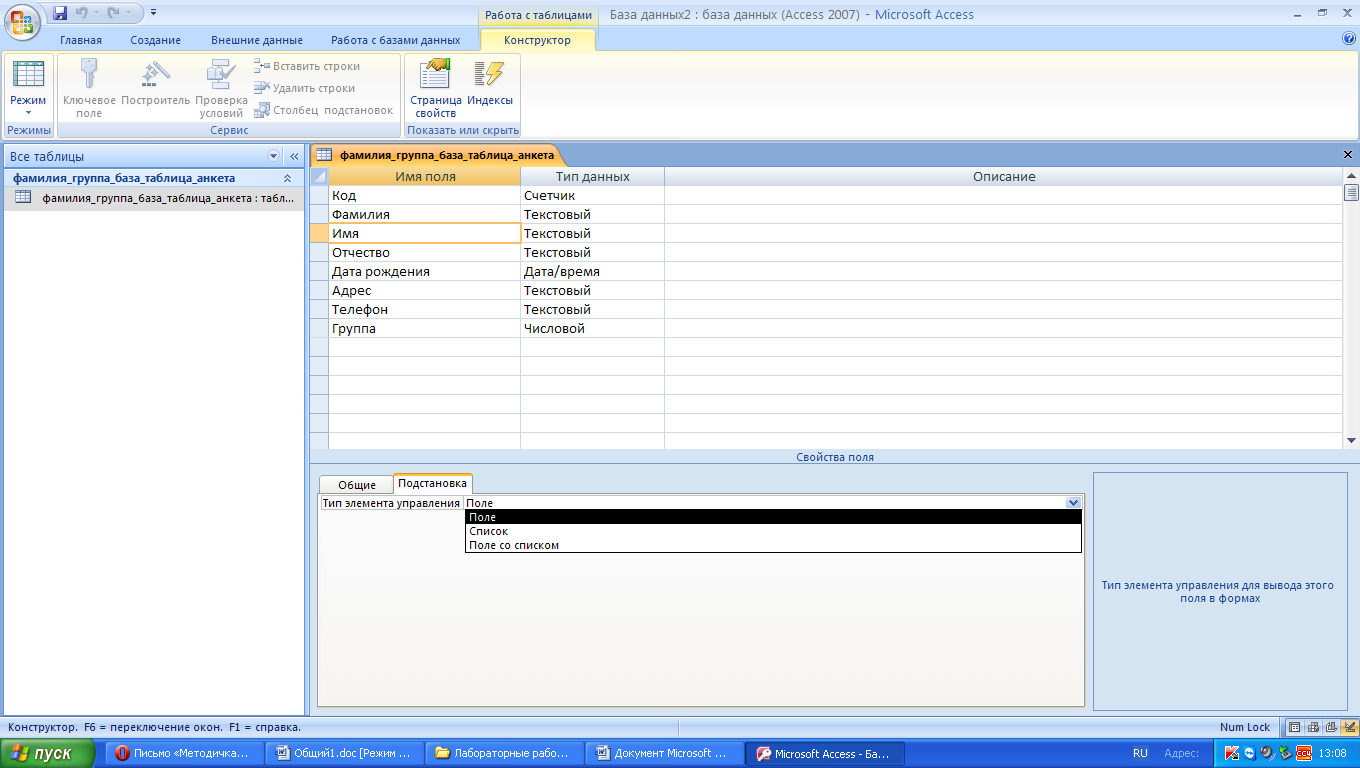Click the Undo arrow in quick access toolbar
The height and width of the screenshot is (768, 1360).
[x=84, y=14]
